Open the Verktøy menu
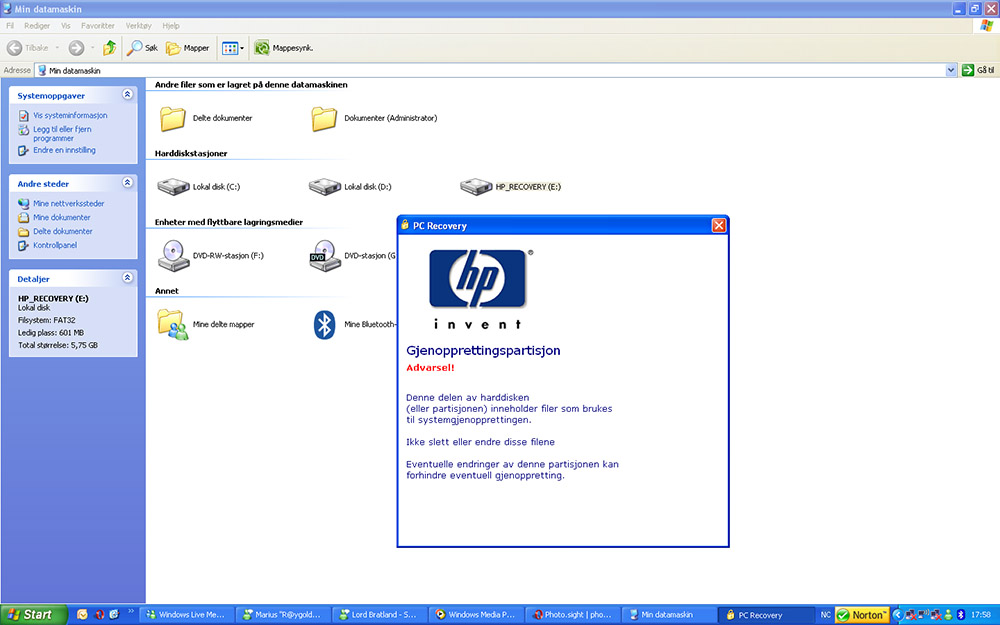Image resolution: width=1000 pixels, height=625 pixels. [x=138, y=26]
